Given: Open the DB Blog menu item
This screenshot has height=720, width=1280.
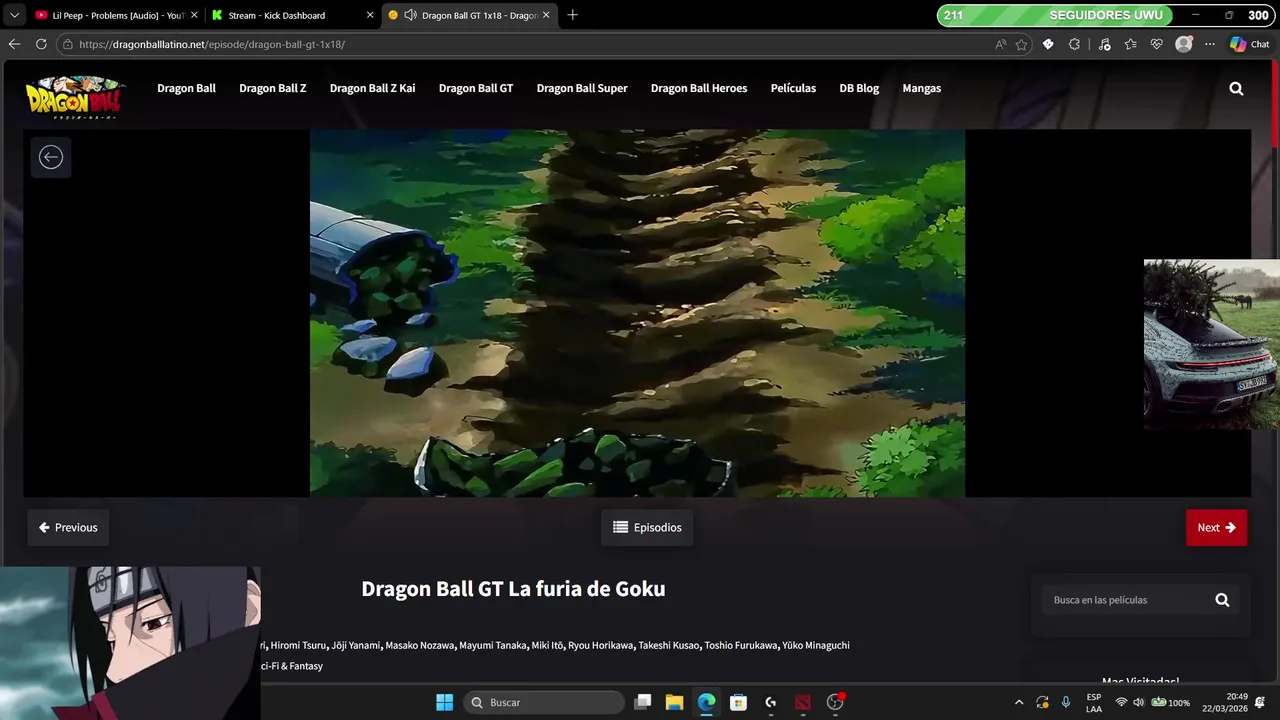Looking at the screenshot, I should click(859, 88).
